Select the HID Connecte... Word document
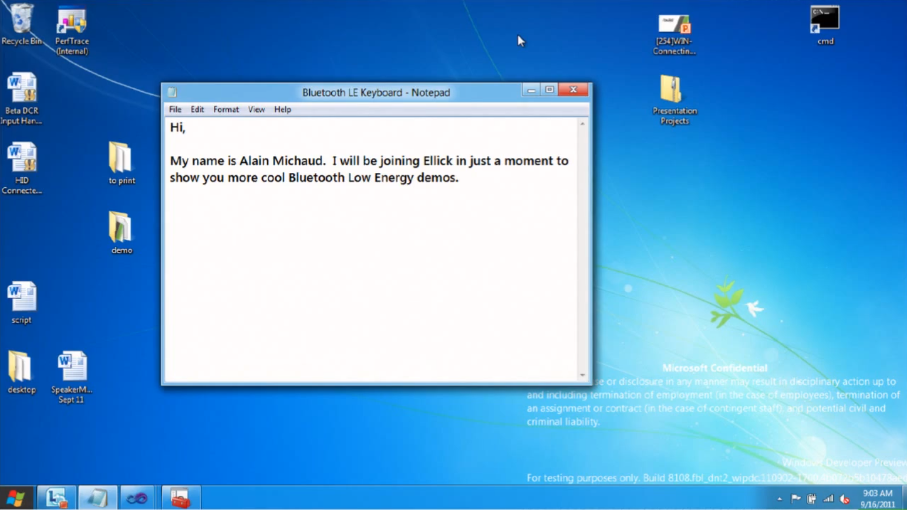 [x=21, y=168]
